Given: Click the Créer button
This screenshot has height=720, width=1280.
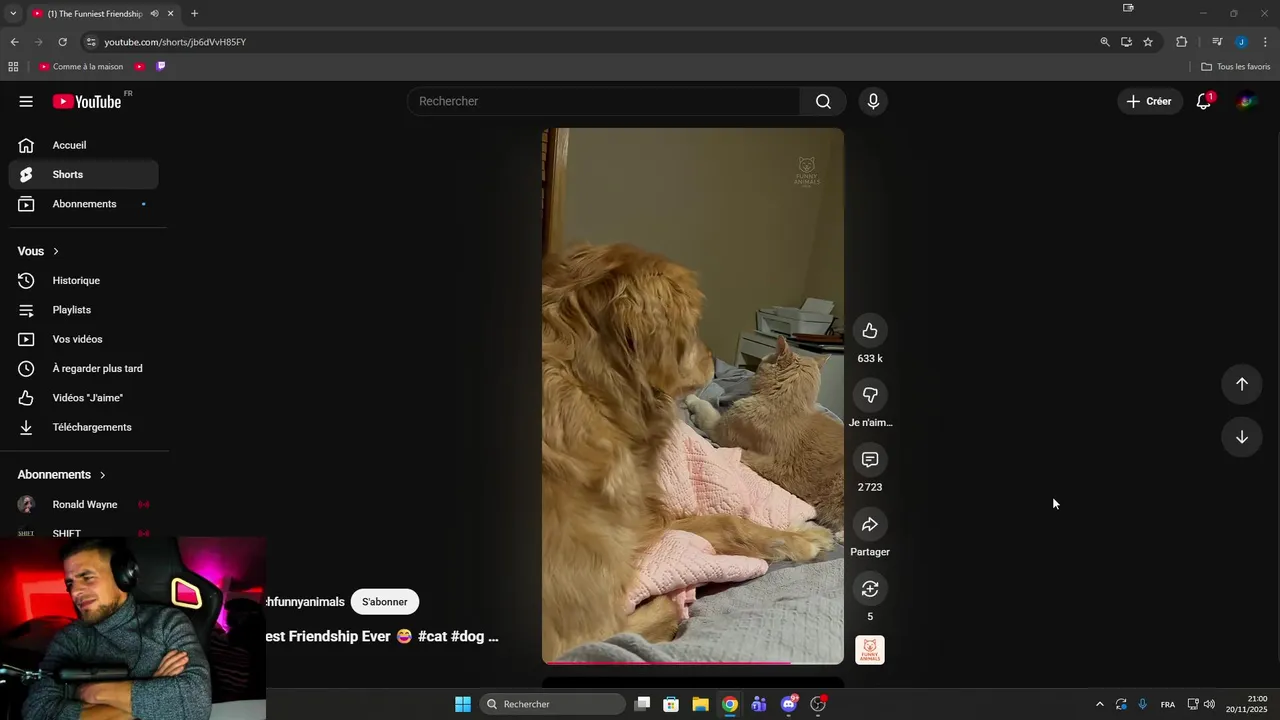Looking at the screenshot, I should (x=1149, y=101).
